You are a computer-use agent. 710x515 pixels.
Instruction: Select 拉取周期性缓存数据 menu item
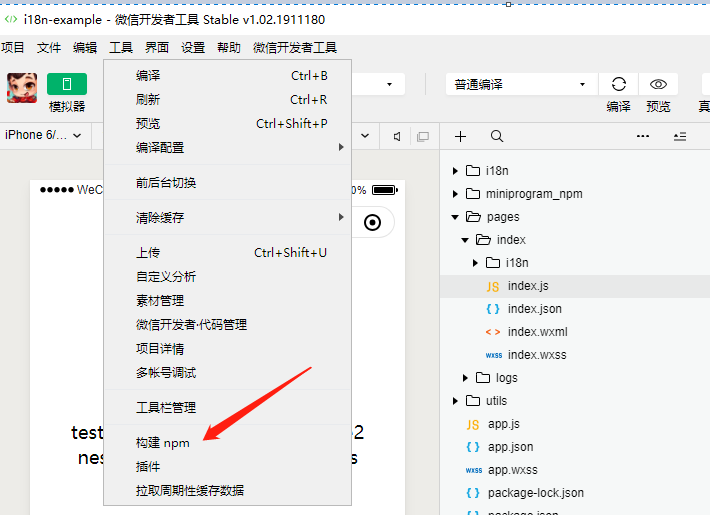click(227, 491)
